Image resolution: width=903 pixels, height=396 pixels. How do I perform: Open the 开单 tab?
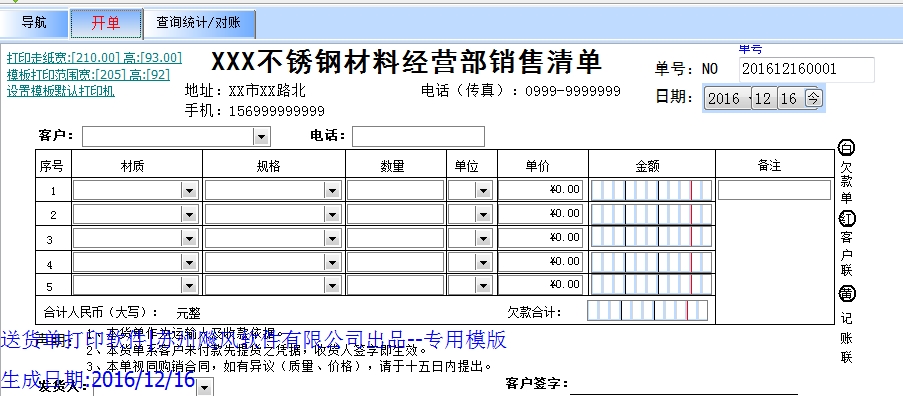(x=106, y=24)
